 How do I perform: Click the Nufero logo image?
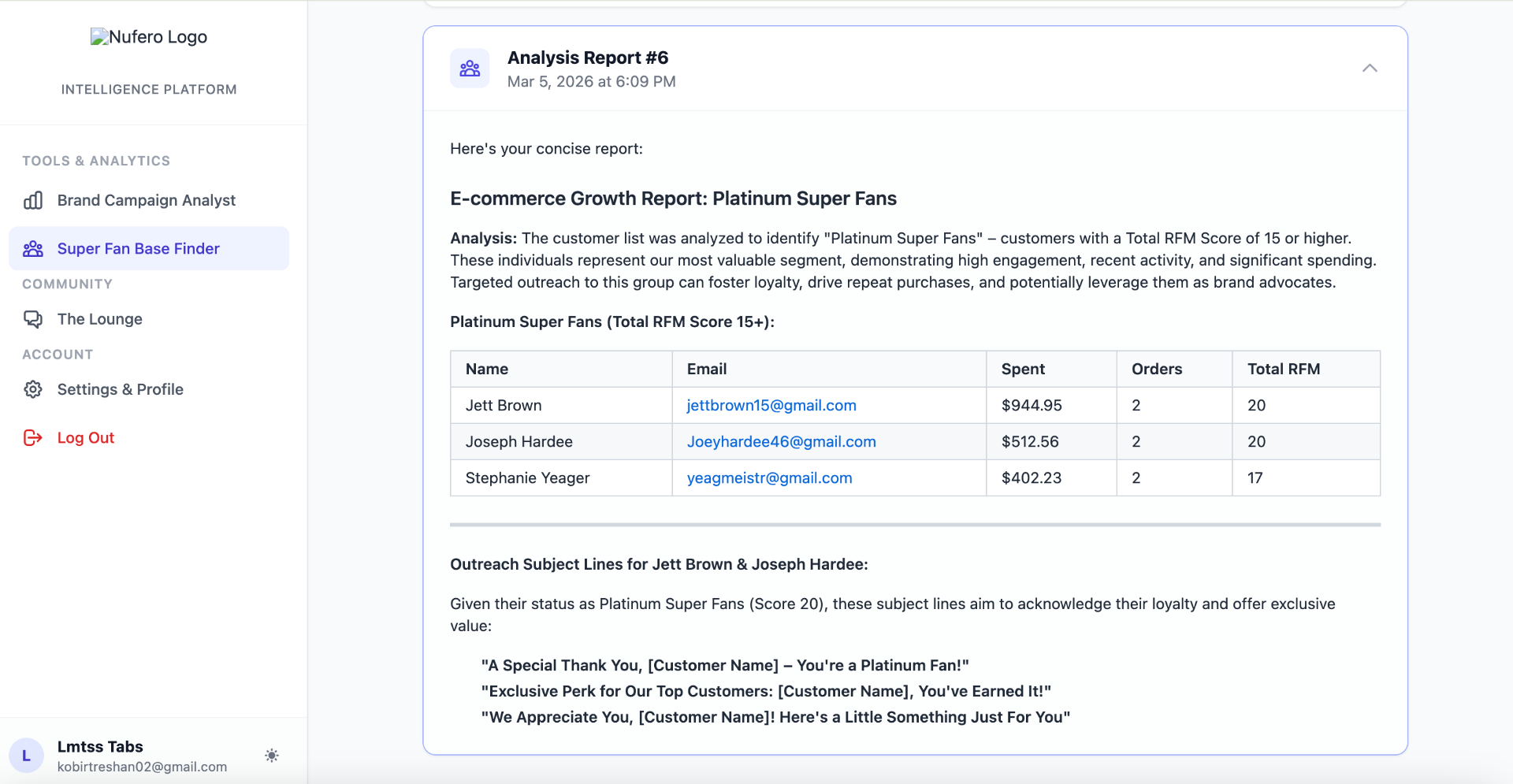(x=148, y=36)
